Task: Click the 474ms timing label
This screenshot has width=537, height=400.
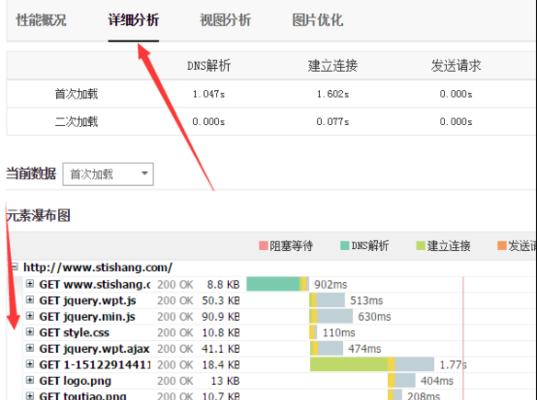Action: coord(364,349)
